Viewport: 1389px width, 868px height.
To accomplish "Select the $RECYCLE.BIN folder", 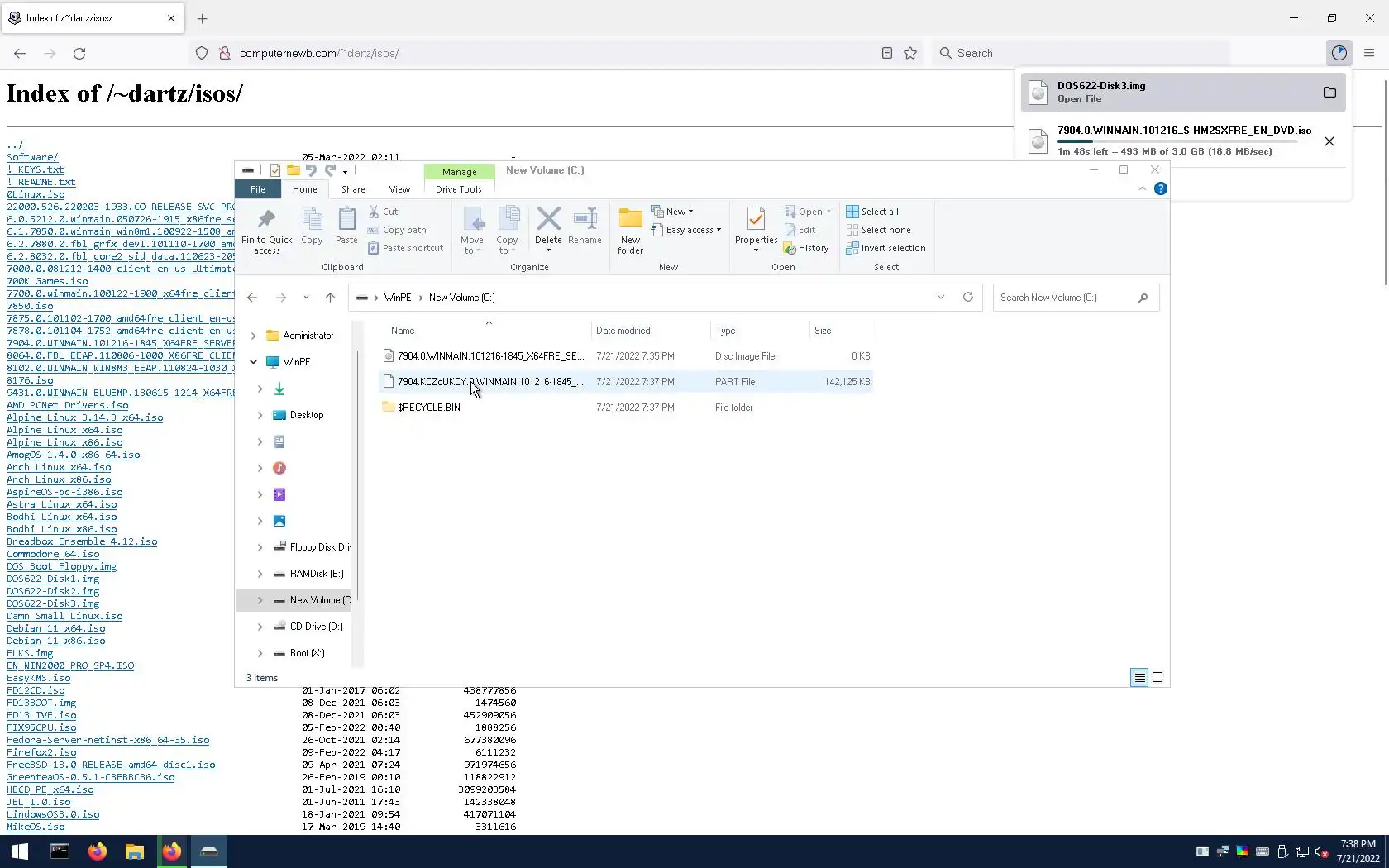I will tap(626, 408).
